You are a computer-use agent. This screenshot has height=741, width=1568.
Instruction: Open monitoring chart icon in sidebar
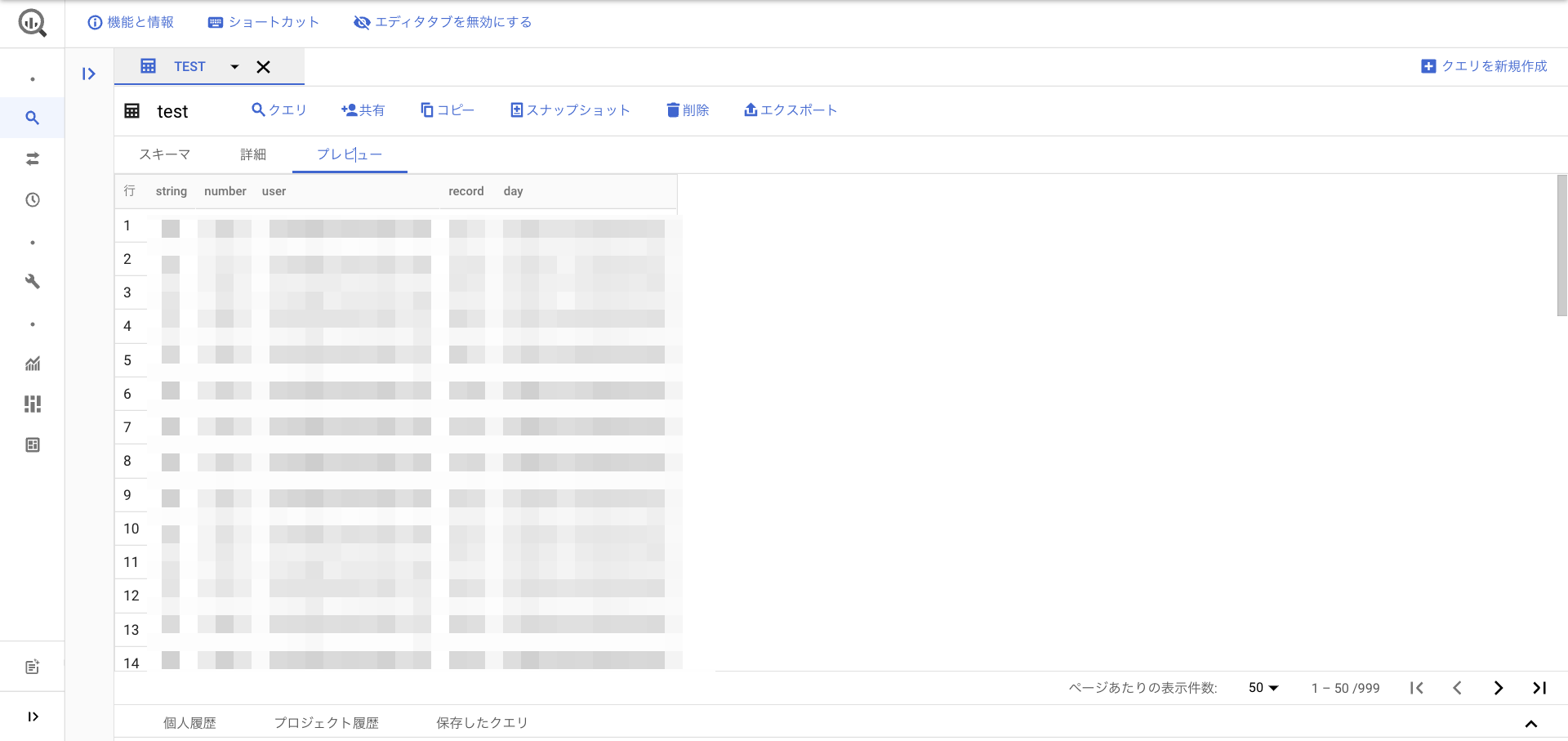[33, 364]
